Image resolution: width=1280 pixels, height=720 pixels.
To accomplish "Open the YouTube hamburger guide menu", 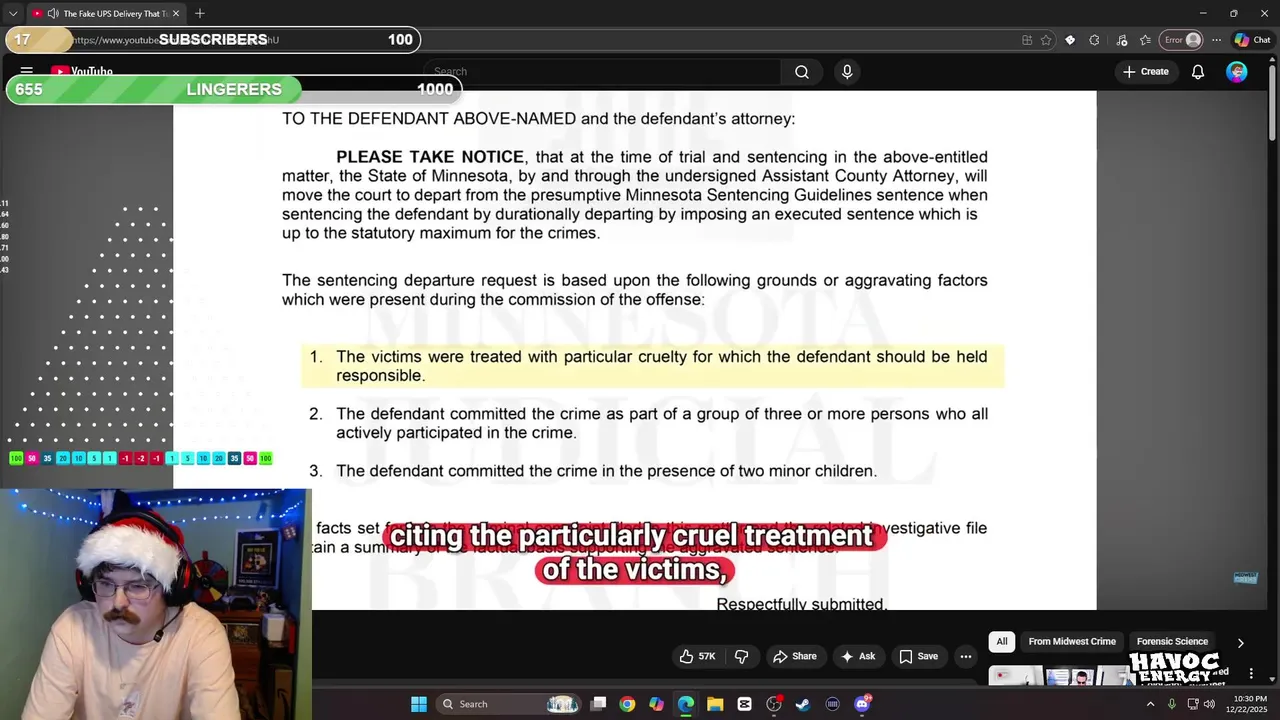I will coord(27,71).
